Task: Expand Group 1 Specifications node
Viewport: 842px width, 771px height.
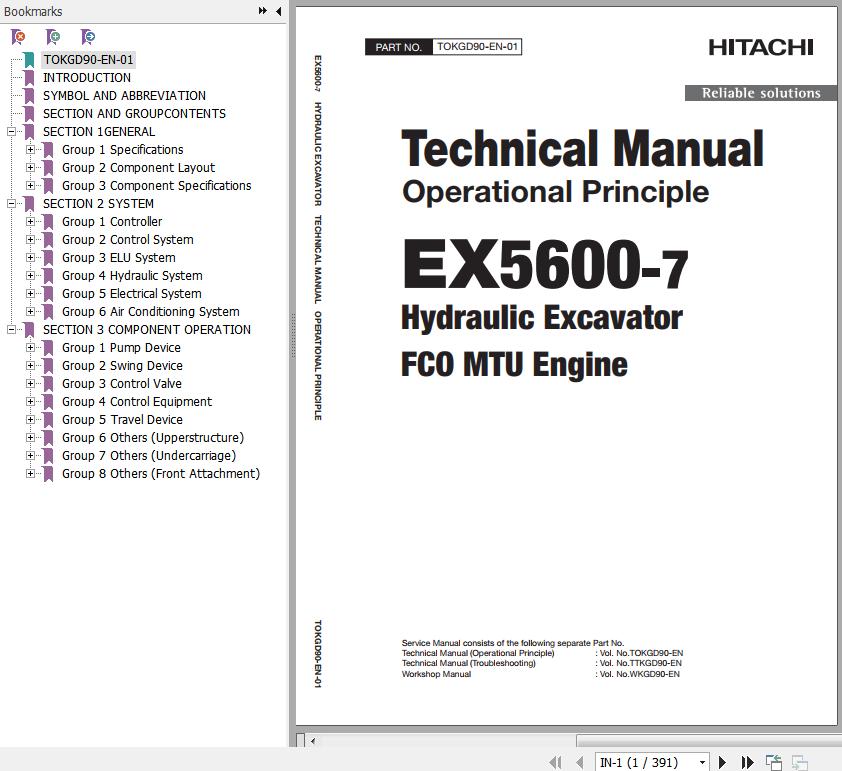Action: [31, 149]
